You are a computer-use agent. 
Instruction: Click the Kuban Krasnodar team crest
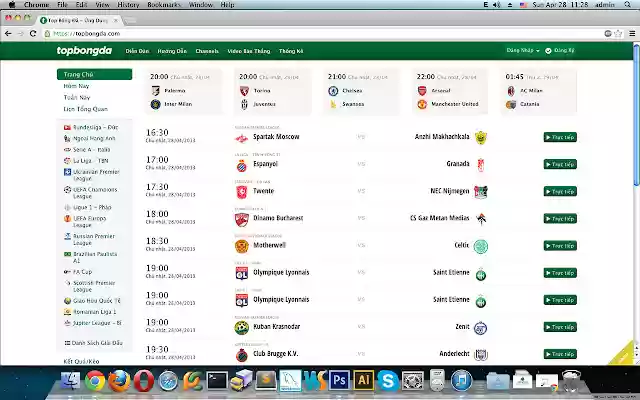242,327
